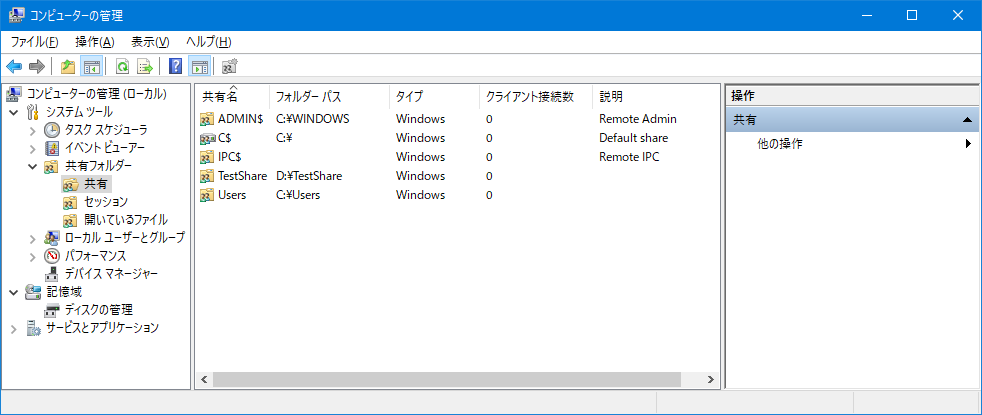Collapse the 共有 section in actions pane

coord(967,119)
